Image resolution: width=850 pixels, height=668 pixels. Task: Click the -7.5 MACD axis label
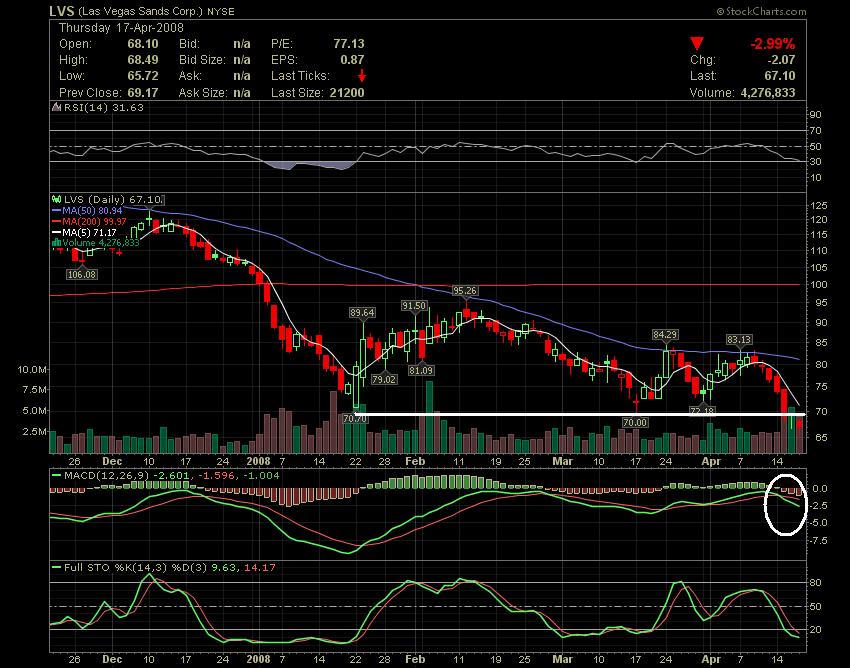pyautogui.click(x=819, y=541)
